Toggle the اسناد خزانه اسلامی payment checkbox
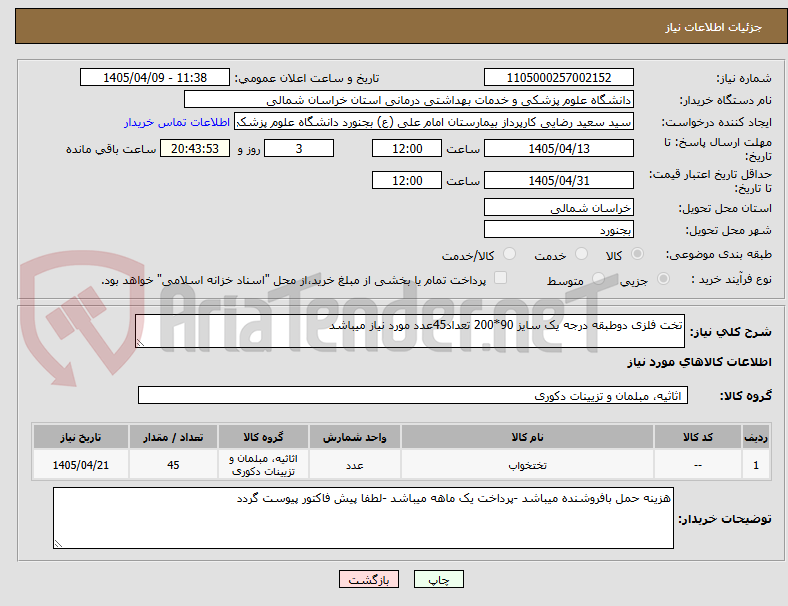The height and width of the screenshot is (606, 788). click(x=501, y=278)
